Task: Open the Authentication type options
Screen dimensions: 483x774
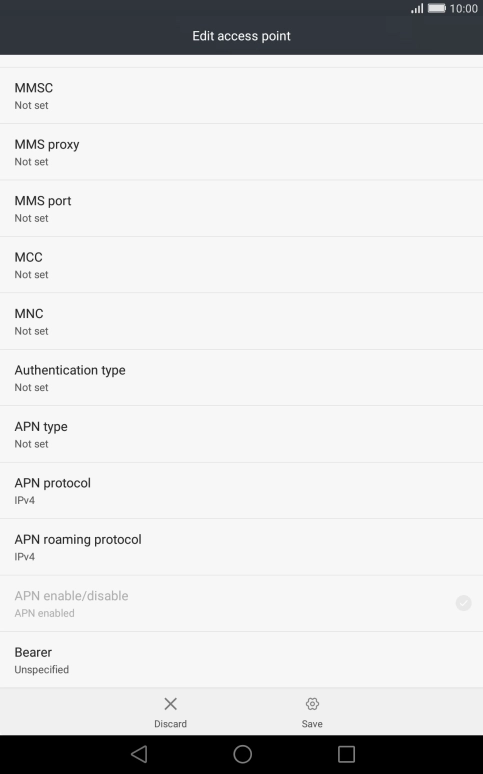Action: click(242, 378)
